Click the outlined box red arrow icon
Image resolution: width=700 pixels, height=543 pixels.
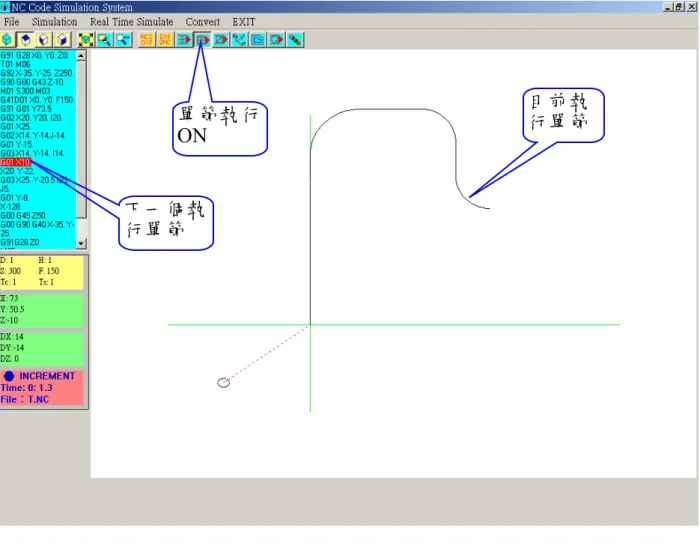tap(276, 40)
